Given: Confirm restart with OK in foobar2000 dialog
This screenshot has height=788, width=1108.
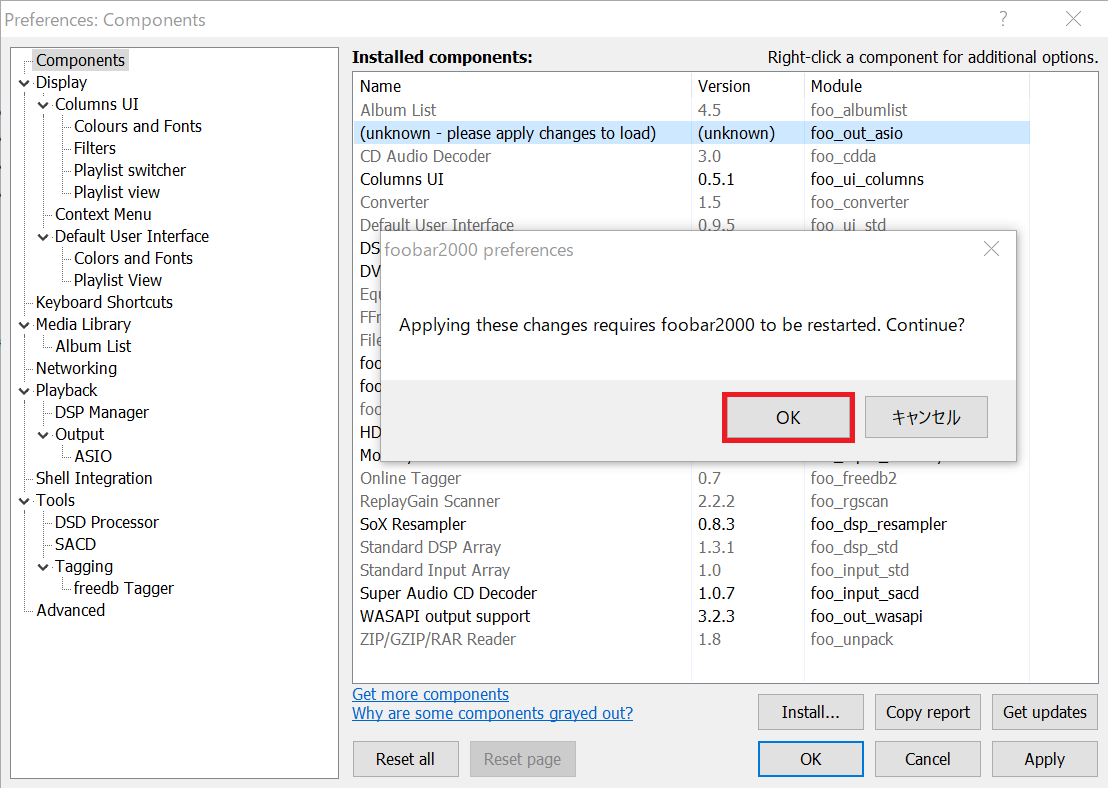Looking at the screenshot, I should point(788,418).
